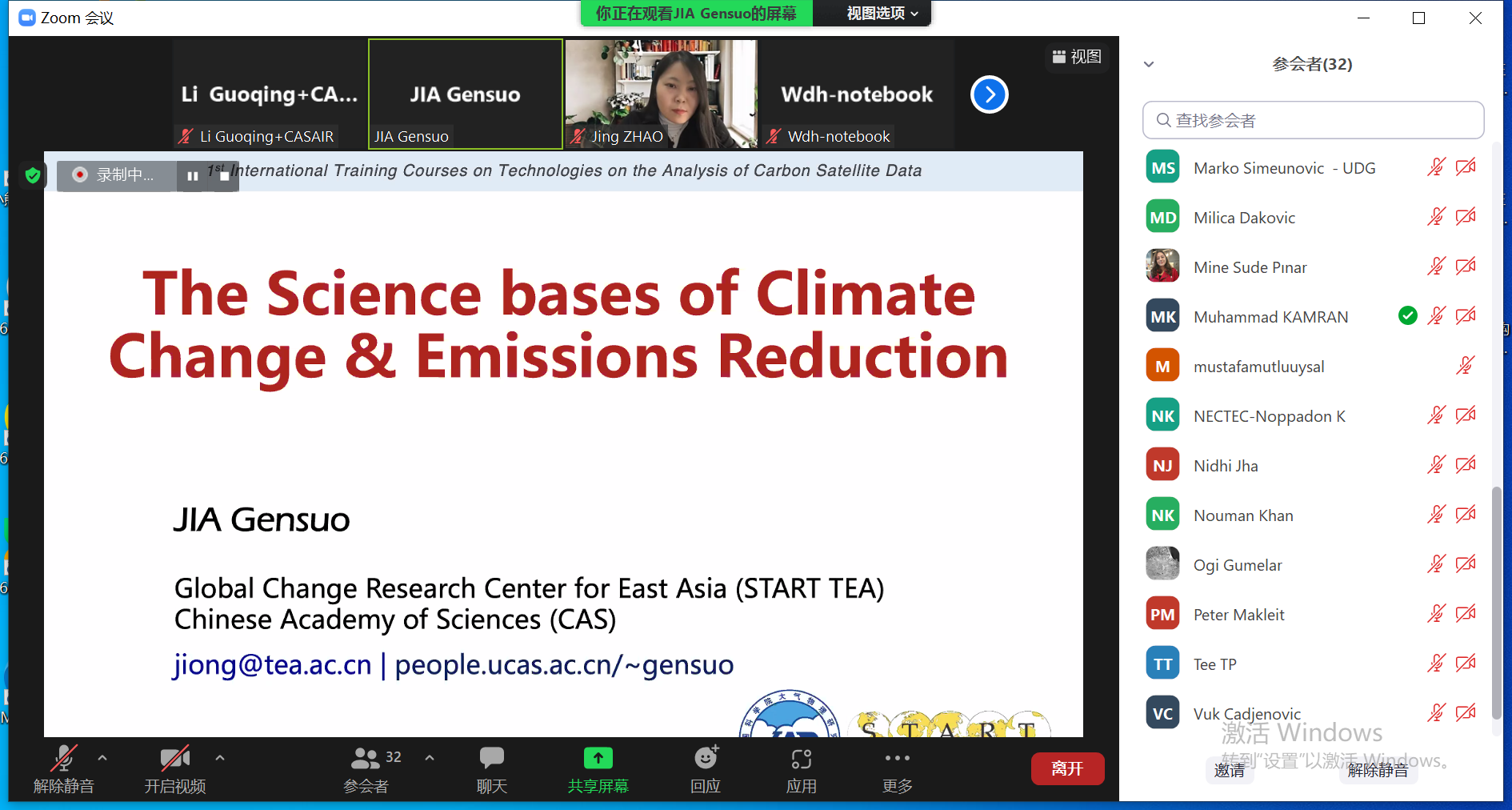Open audio options arrow next to microphone
The image size is (1512, 810).
tap(102, 757)
